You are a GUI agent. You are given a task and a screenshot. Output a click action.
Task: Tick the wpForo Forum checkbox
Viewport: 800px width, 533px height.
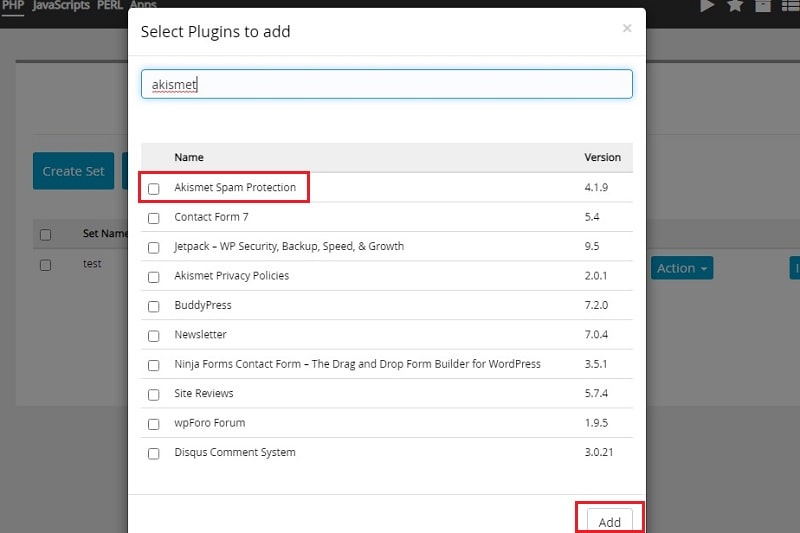point(154,424)
